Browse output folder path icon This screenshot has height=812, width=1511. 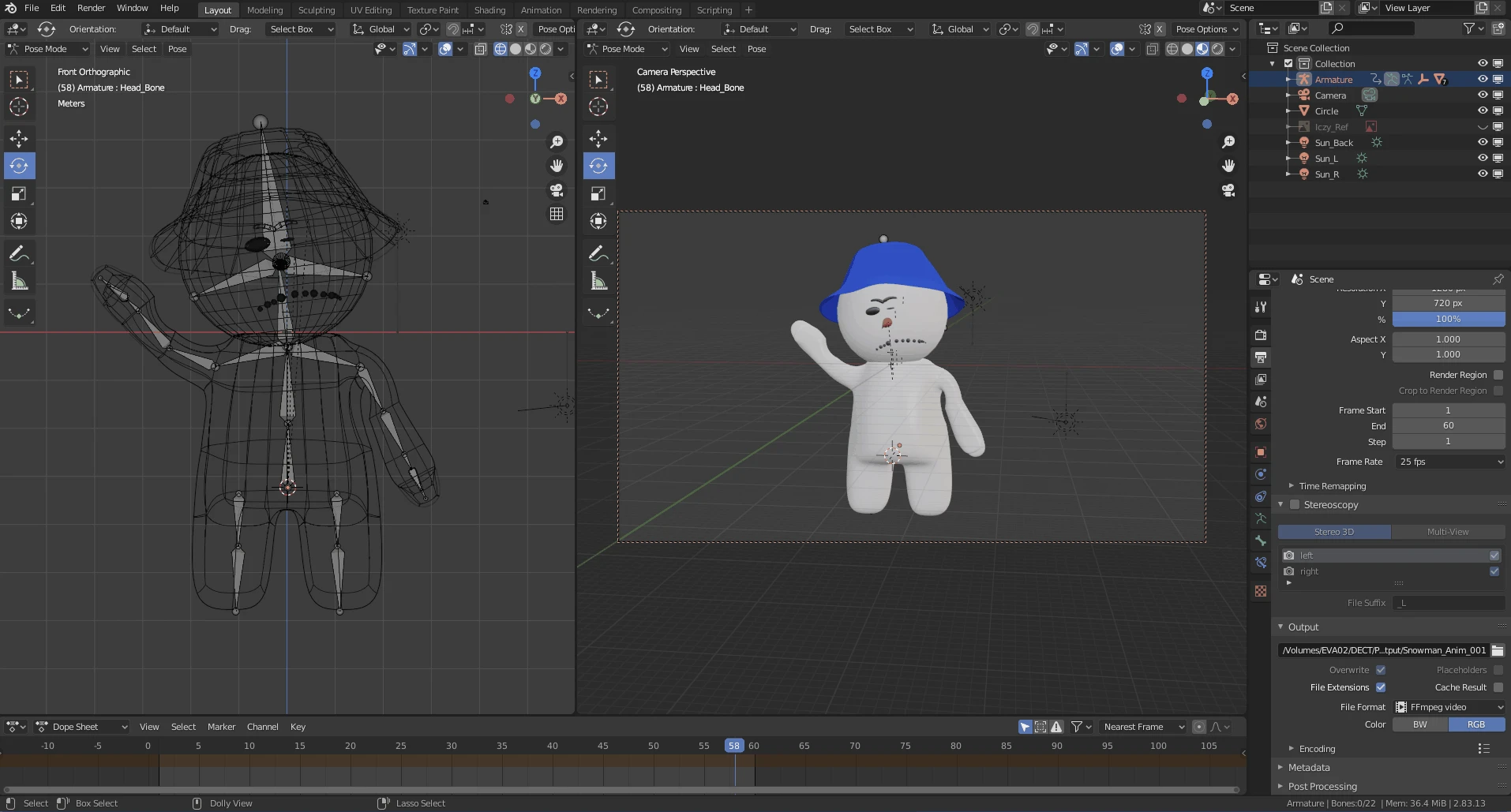tap(1498, 650)
